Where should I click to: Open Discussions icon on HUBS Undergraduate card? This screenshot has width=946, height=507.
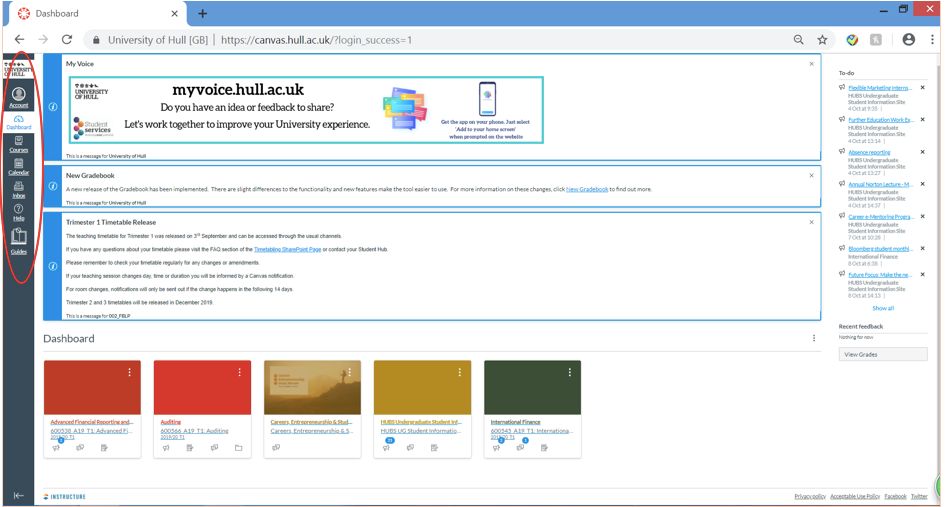(410, 447)
